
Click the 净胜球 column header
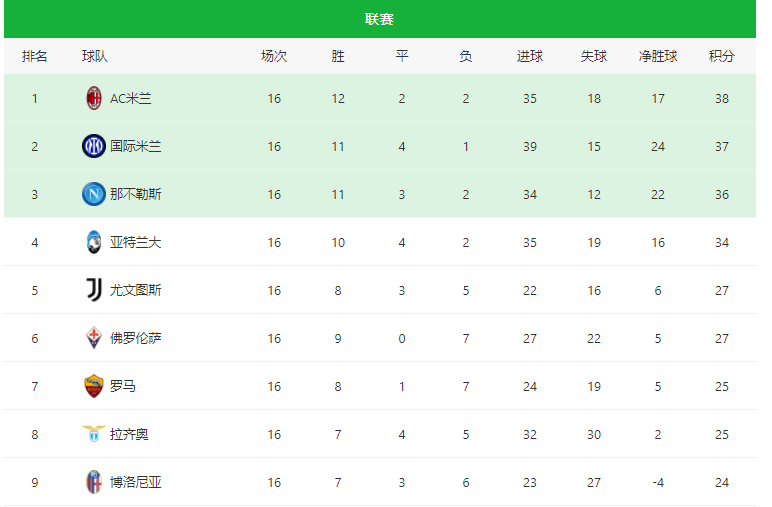pyautogui.click(x=658, y=56)
